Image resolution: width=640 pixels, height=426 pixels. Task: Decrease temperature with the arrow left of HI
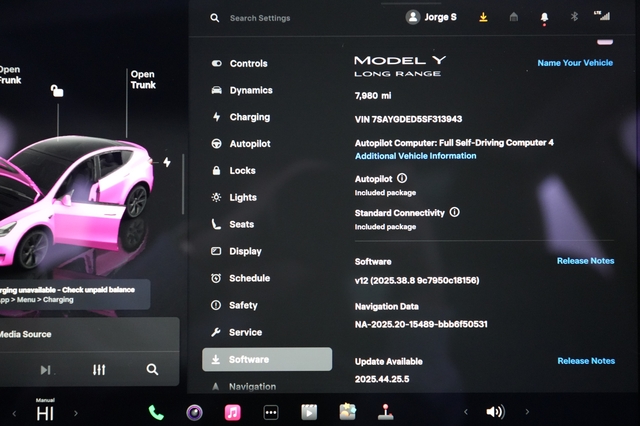click(x=14, y=413)
